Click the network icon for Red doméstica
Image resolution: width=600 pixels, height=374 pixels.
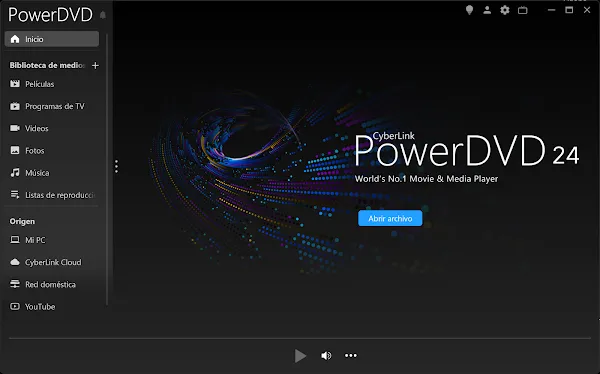pyautogui.click(x=15, y=284)
